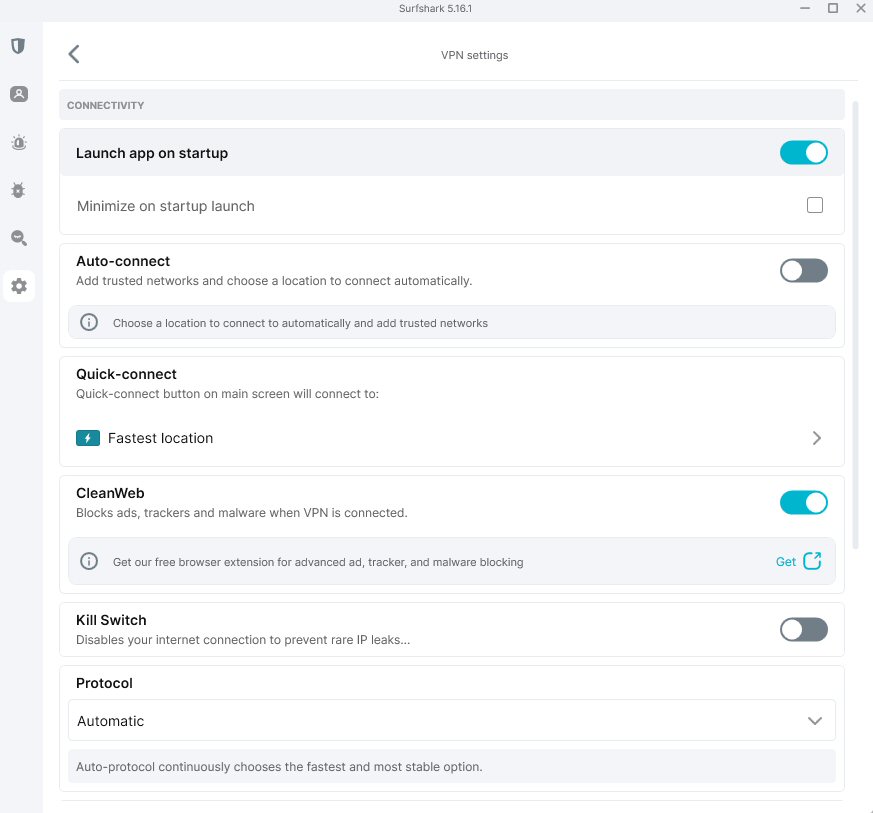Click the Protocol dropdown arrow
The height and width of the screenshot is (813, 873).
pyautogui.click(x=815, y=721)
